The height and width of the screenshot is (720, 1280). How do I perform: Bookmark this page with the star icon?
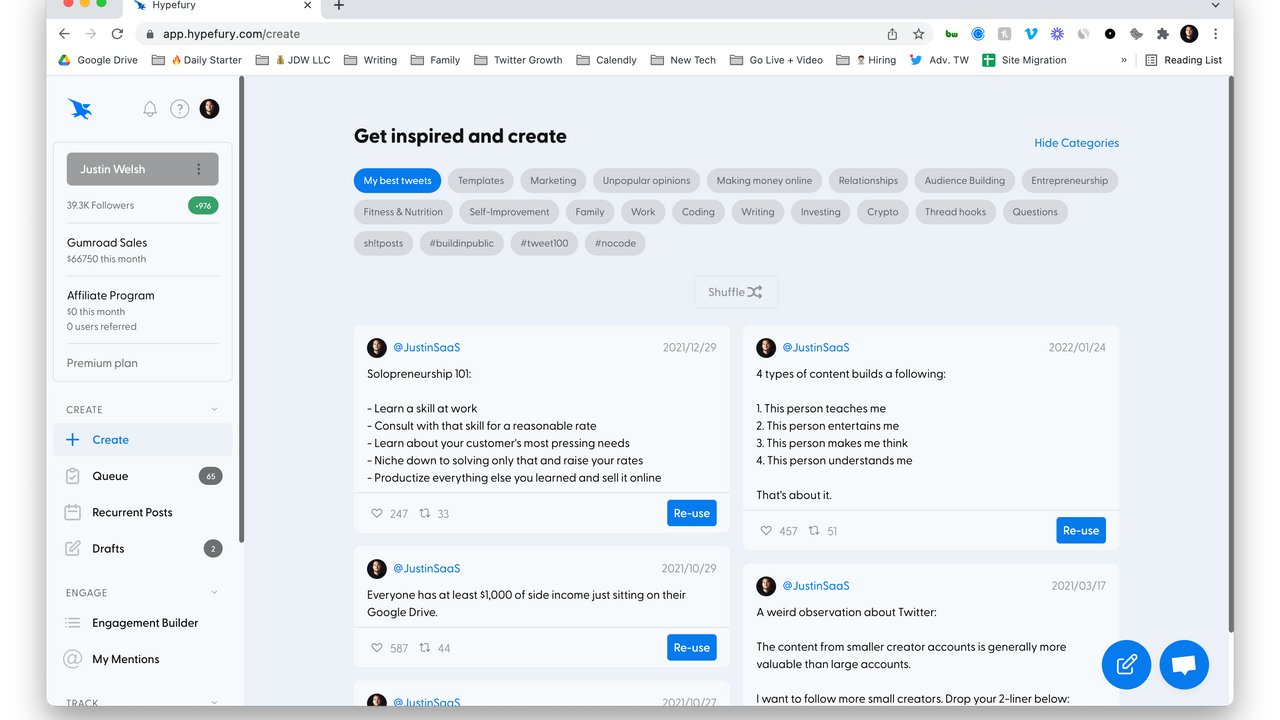918,33
